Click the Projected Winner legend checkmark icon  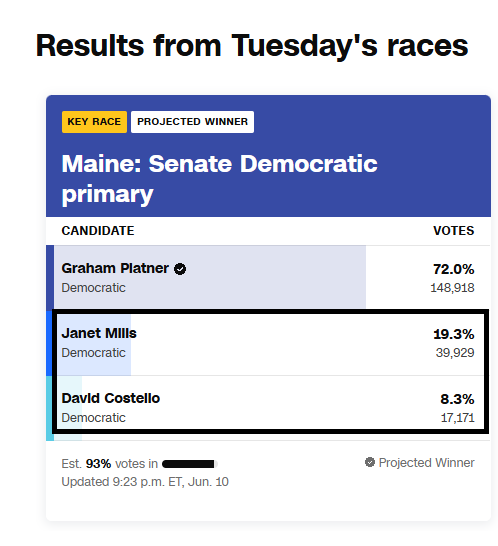[369, 462]
